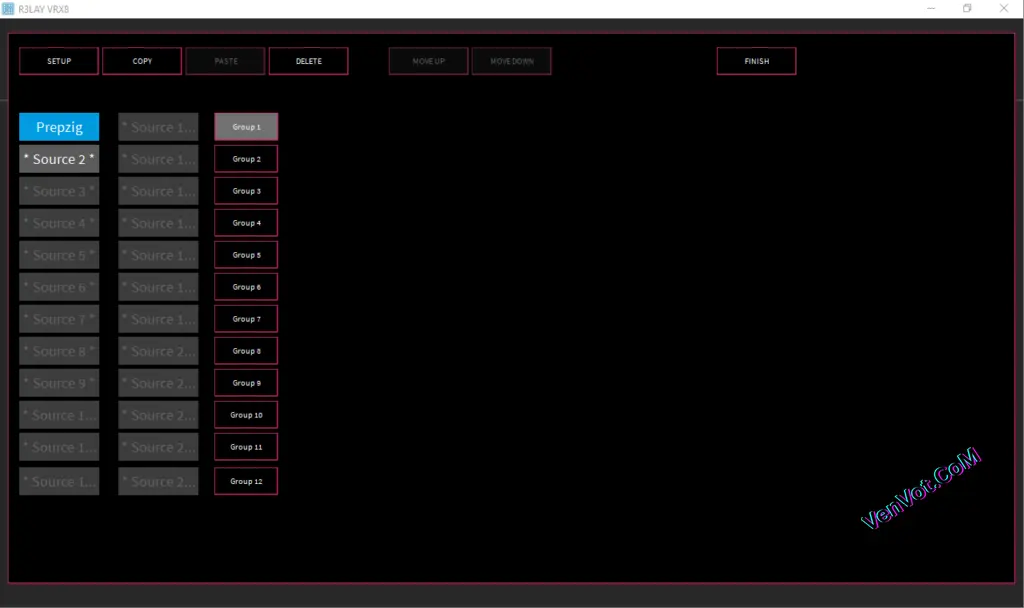
Task: Choose Group 7
Action: [246, 319]
